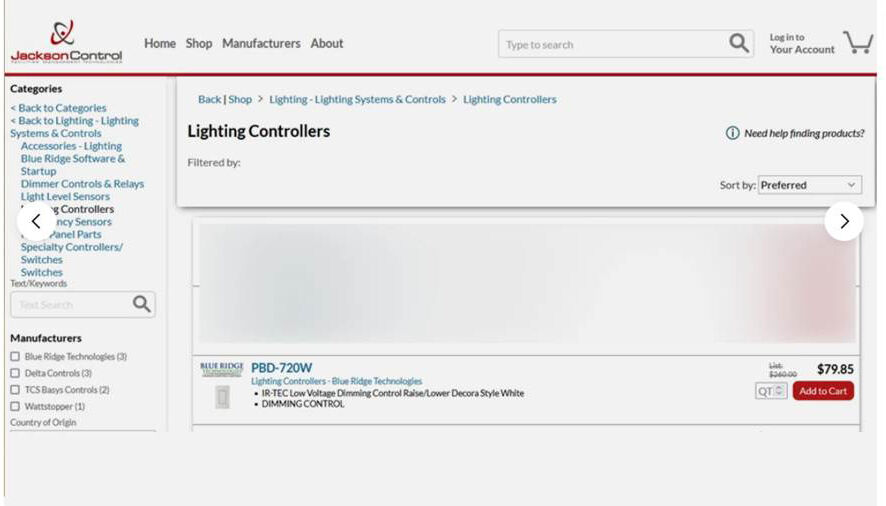
Task: Click the sidebar keyword search magnifier icon
Action: click(x=142, y=304)
